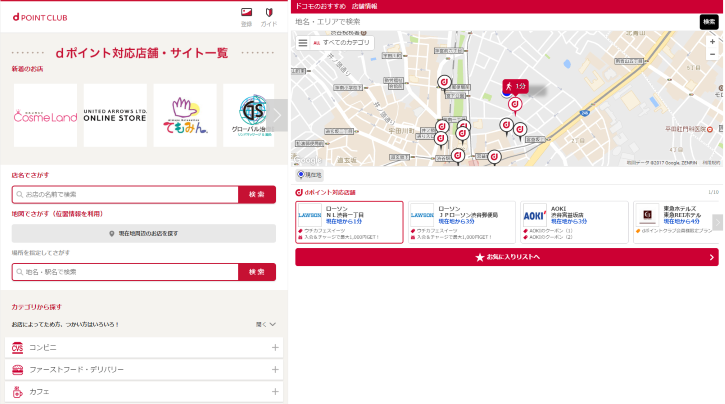Viewport: 725px width, 404px height.
Task: Expand the ファーストフード・デリバリー category
Action: (144, 370)
